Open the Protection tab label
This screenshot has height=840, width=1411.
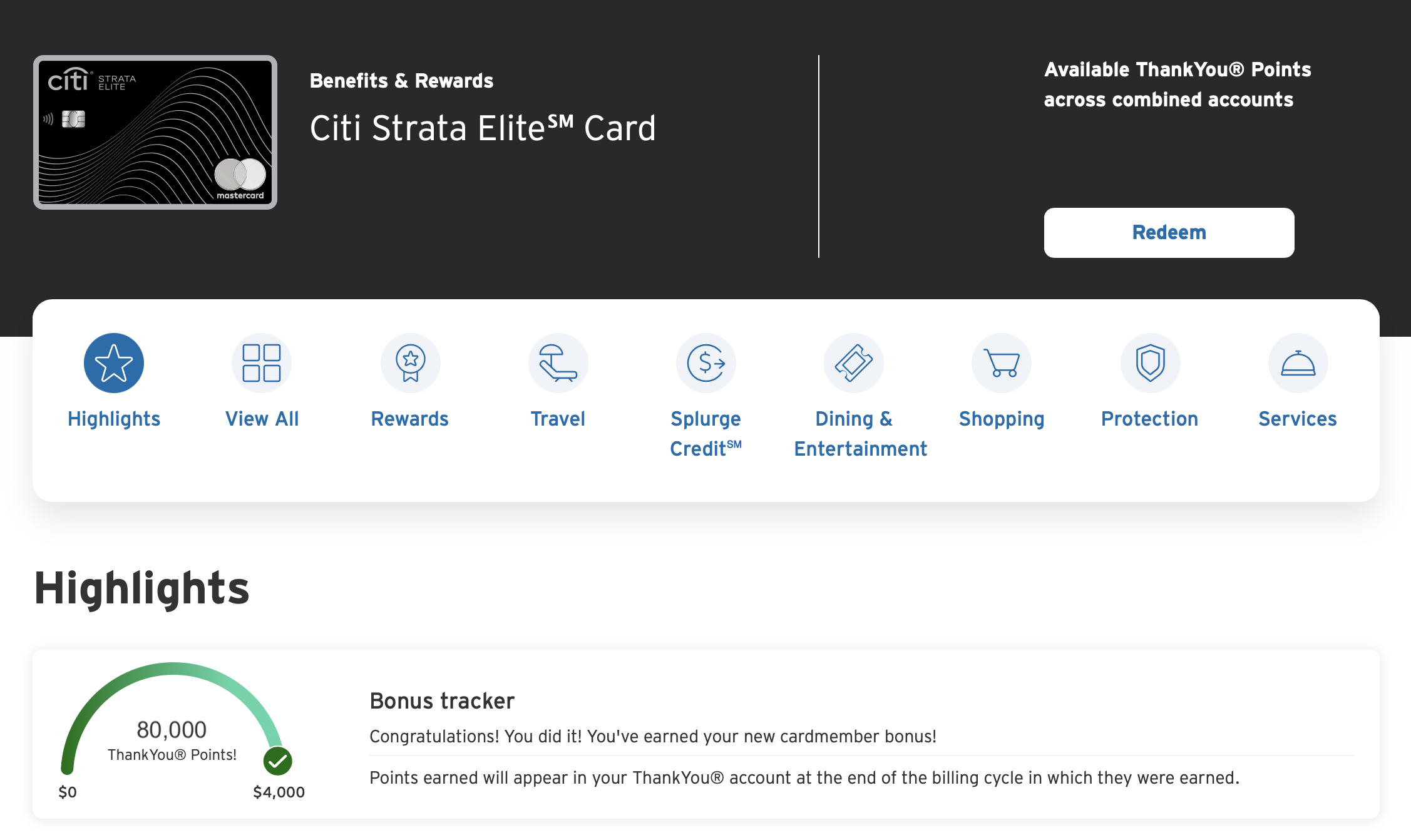pos(1150,419)
